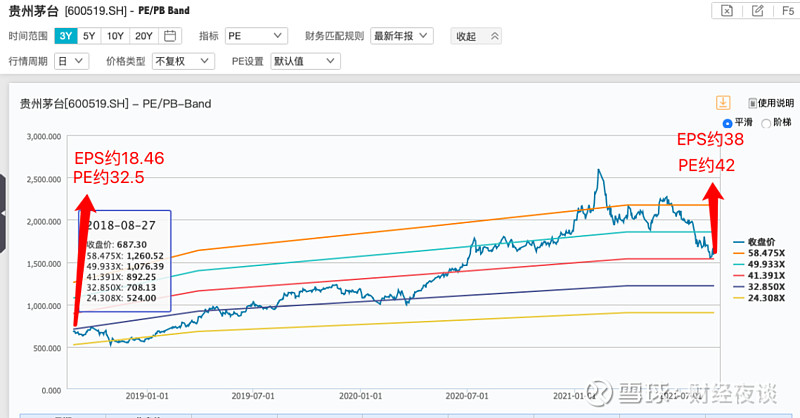Screen dimensions: 800x418
Task: Select the 20Y time range tab
Action: coord(144,36)
